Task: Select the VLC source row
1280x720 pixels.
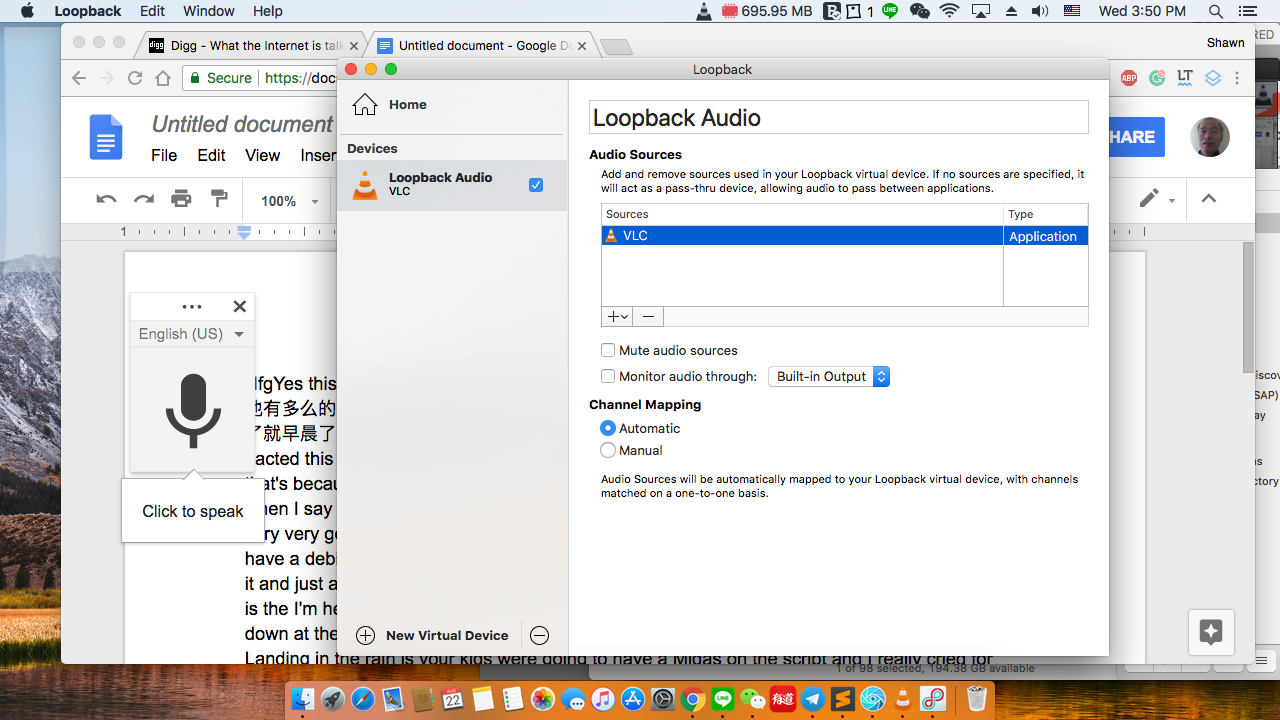Action: (x=844, y=236)
